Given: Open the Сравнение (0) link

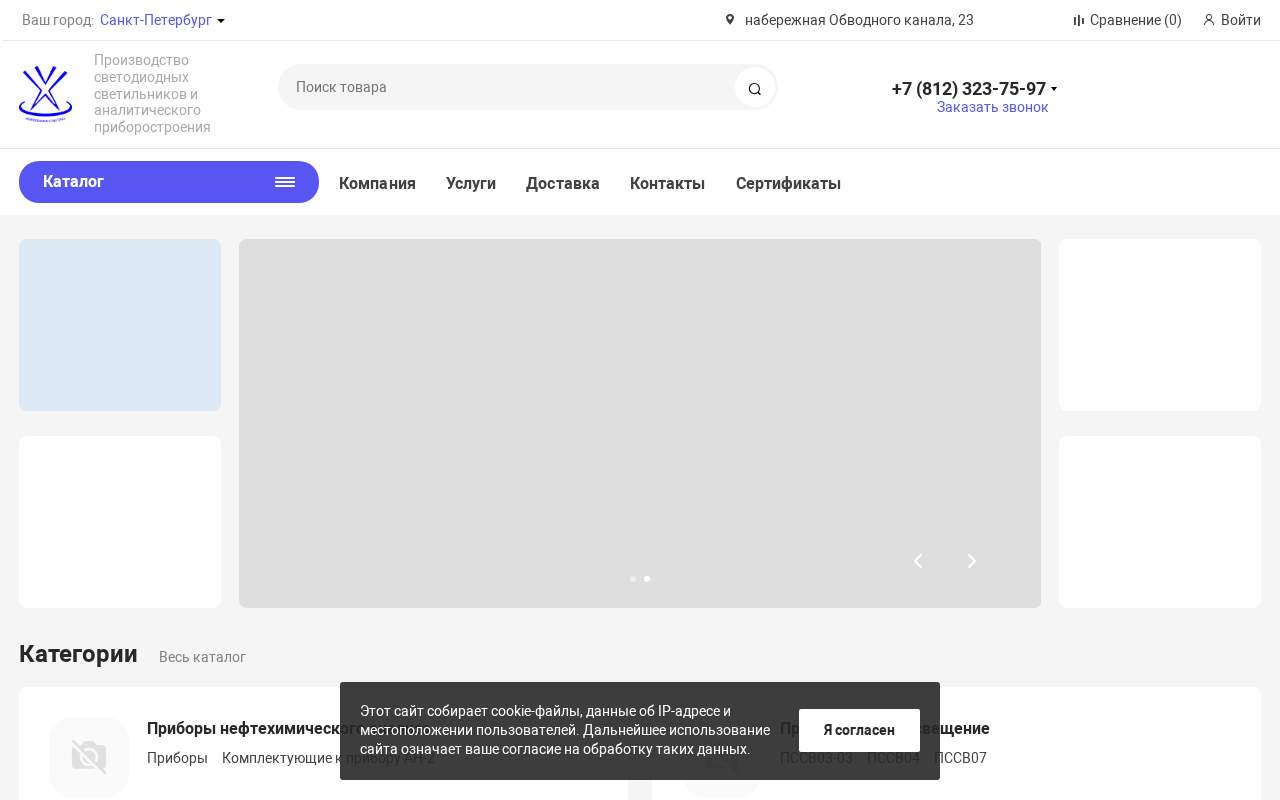Looking at the screenshot, I should tap(1136, 20).
